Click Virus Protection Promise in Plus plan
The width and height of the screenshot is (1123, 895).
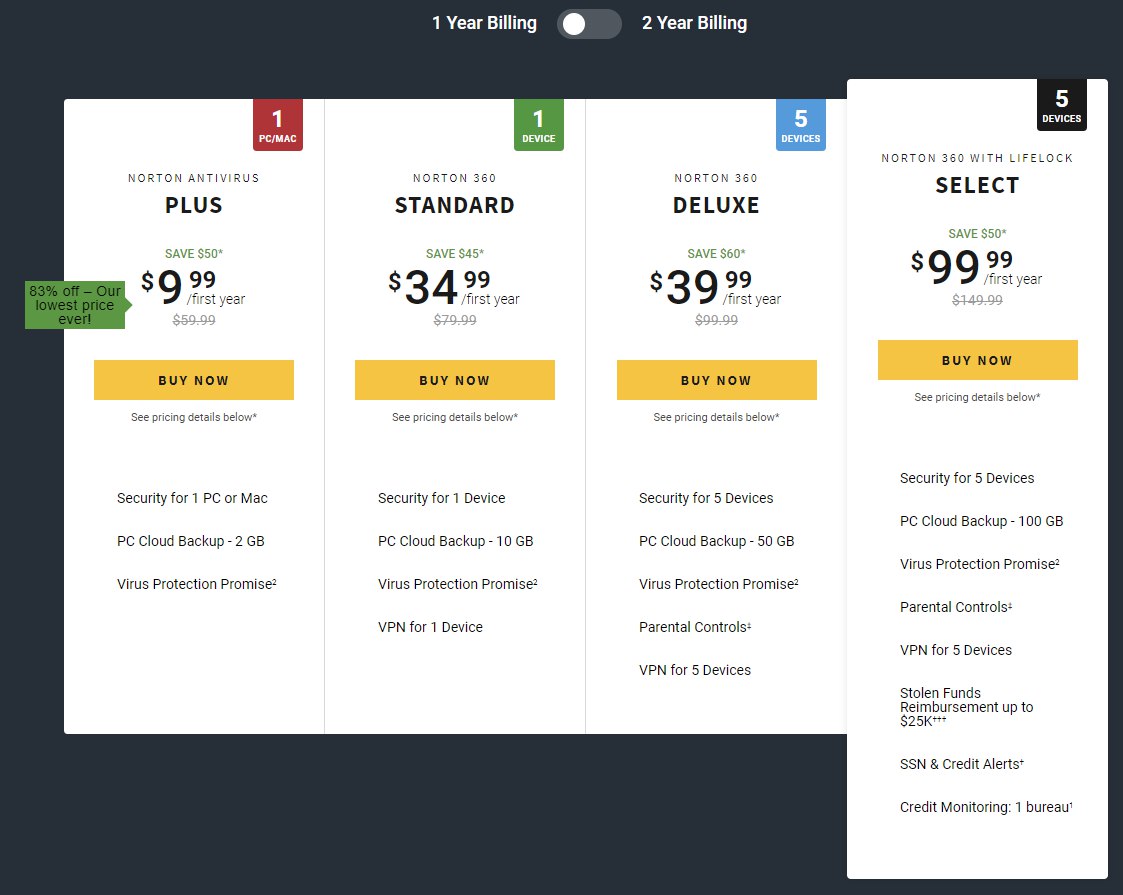pos(196,584)
